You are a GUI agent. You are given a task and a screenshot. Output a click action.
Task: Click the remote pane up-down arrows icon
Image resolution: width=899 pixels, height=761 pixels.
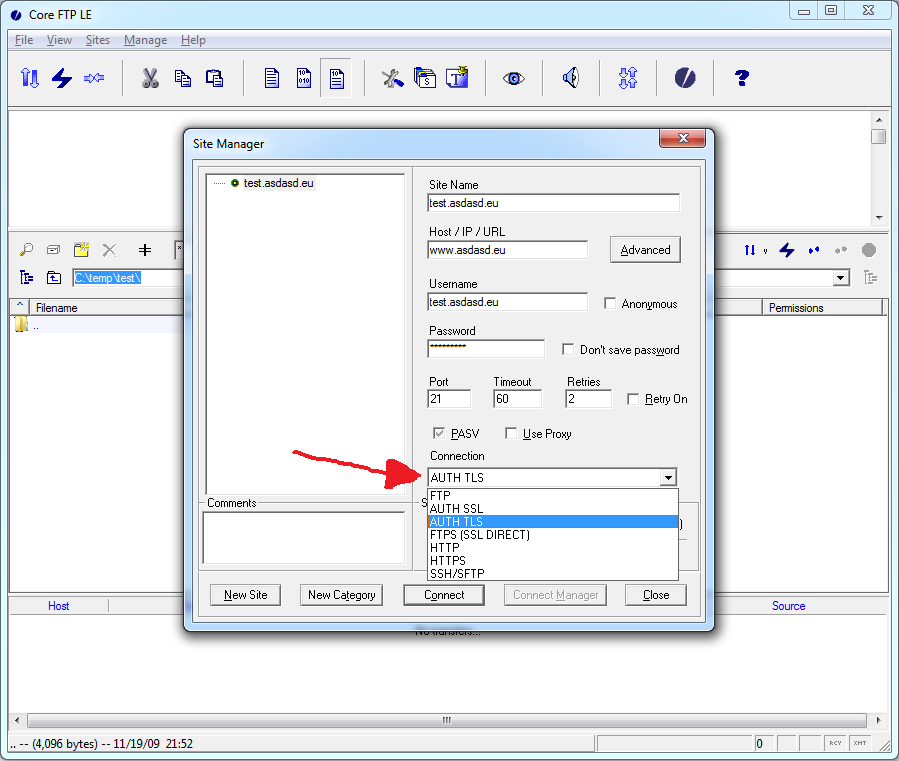(x=750, y=250)
